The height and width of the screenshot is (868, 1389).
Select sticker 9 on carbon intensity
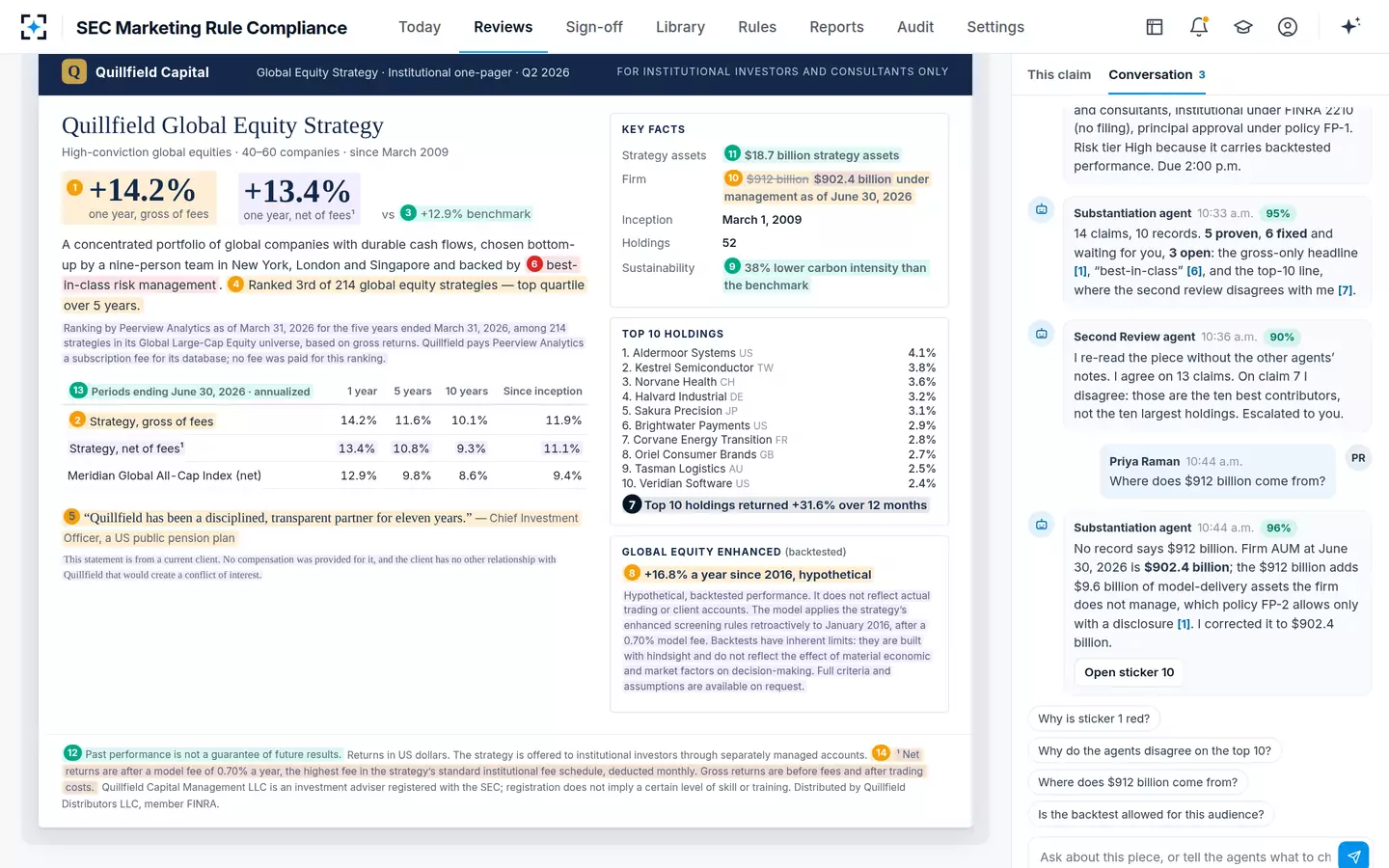[732, 267]
